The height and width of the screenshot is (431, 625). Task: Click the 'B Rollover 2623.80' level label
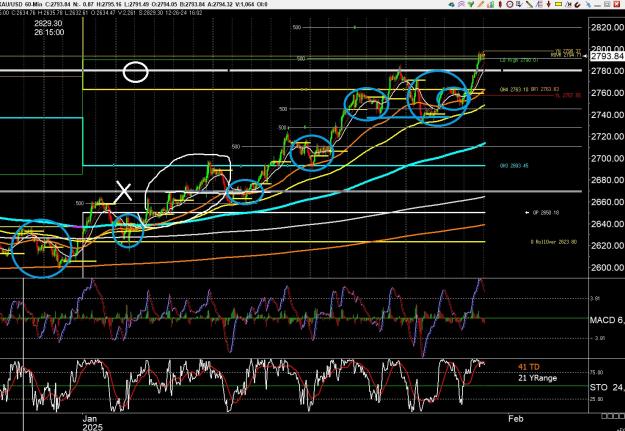click(x=554, y=242)
